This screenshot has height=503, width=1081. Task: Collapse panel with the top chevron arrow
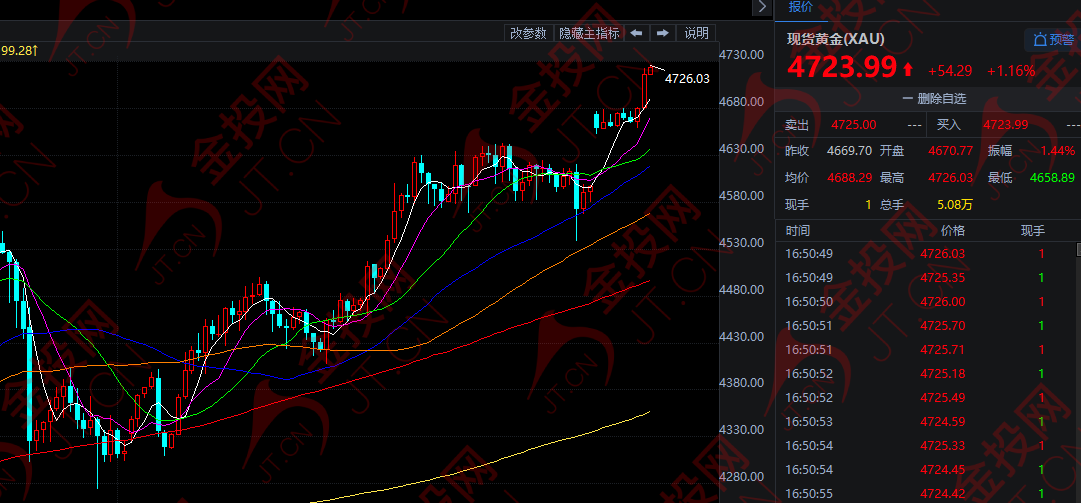[761, 7]
